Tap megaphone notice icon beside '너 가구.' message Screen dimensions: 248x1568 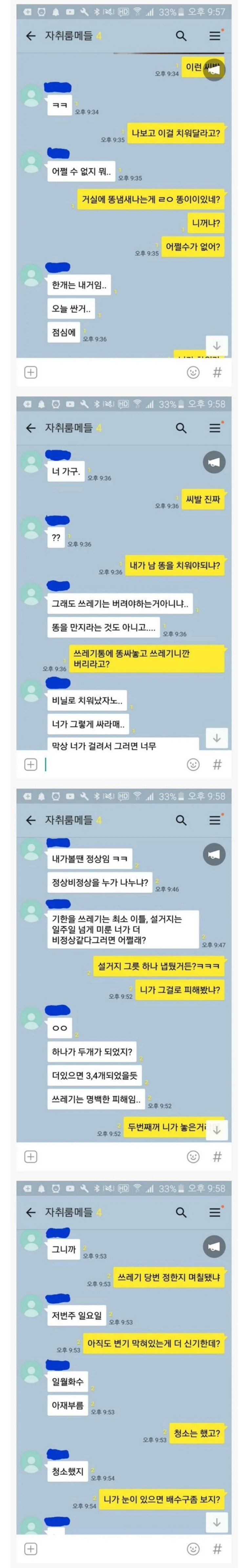214,463
